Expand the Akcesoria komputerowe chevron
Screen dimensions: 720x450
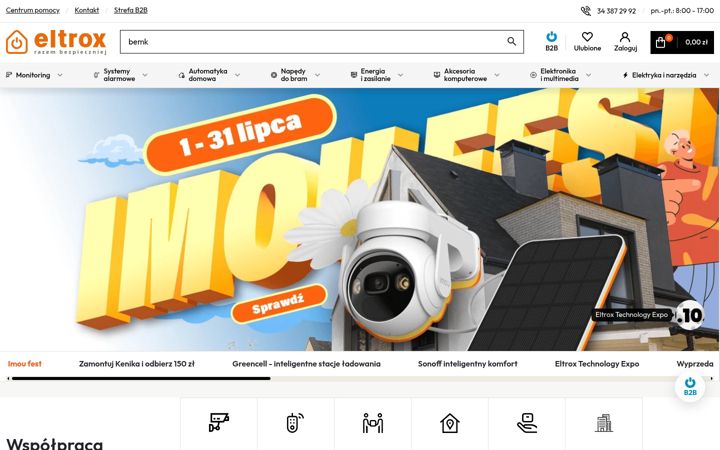coord(497,75)
